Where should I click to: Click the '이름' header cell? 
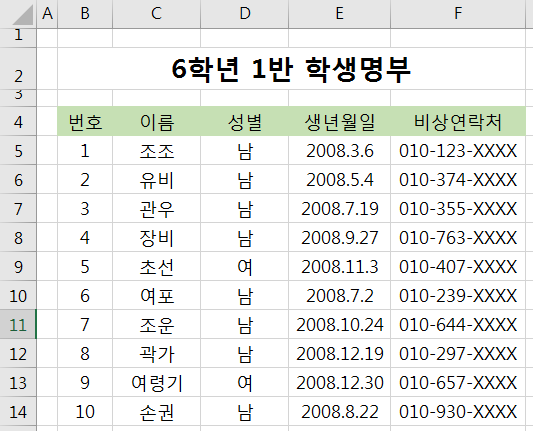click(x=156, y=121)
